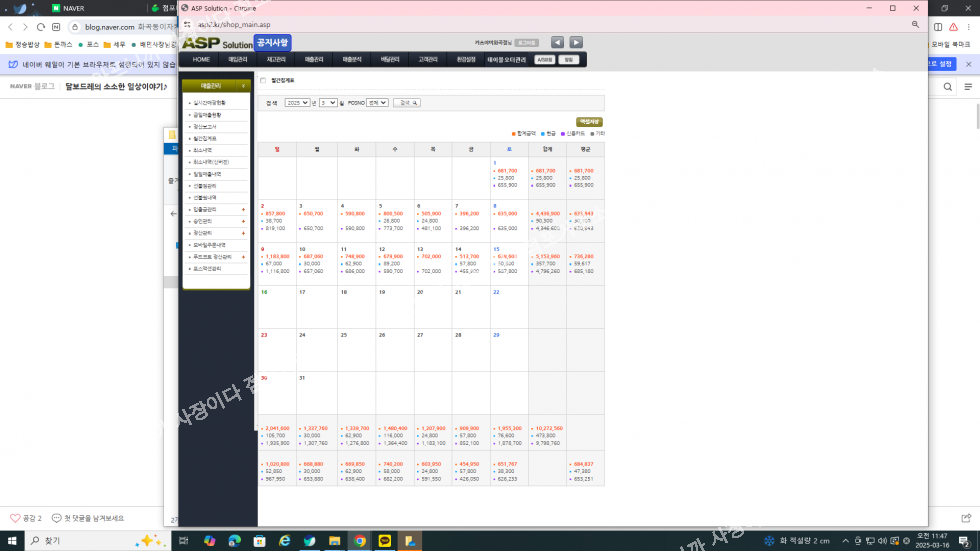Open KakaoTalk from the taskbar
Viewport: 980px width, 551px height.
385,541
